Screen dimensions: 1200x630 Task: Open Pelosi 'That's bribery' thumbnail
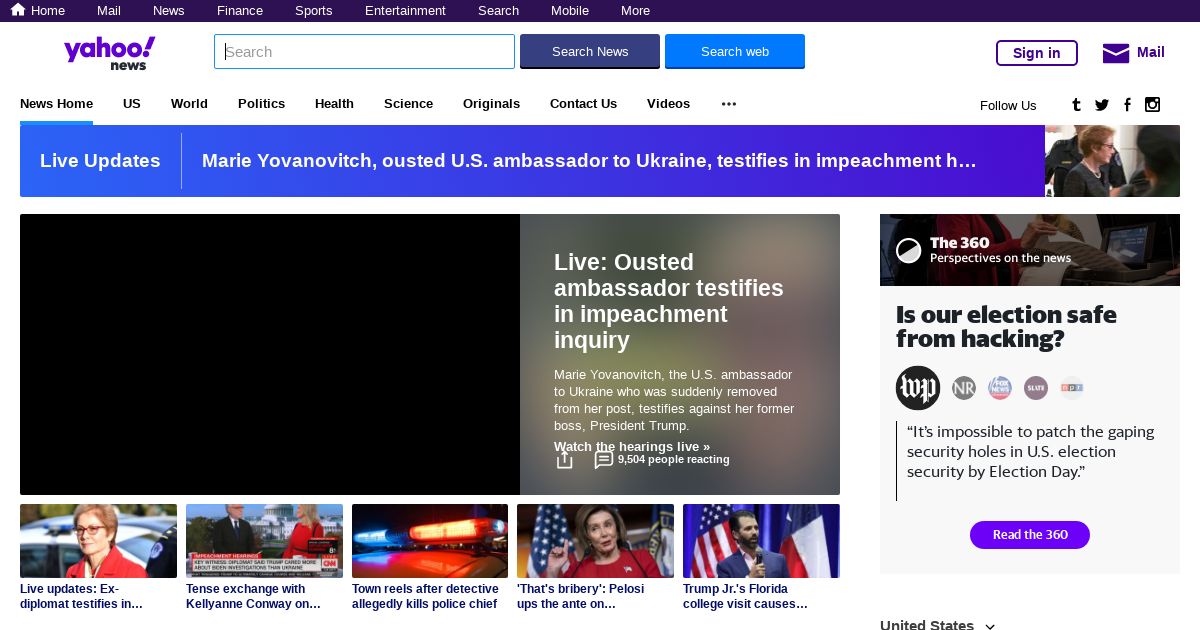click(x=595, y=541)
